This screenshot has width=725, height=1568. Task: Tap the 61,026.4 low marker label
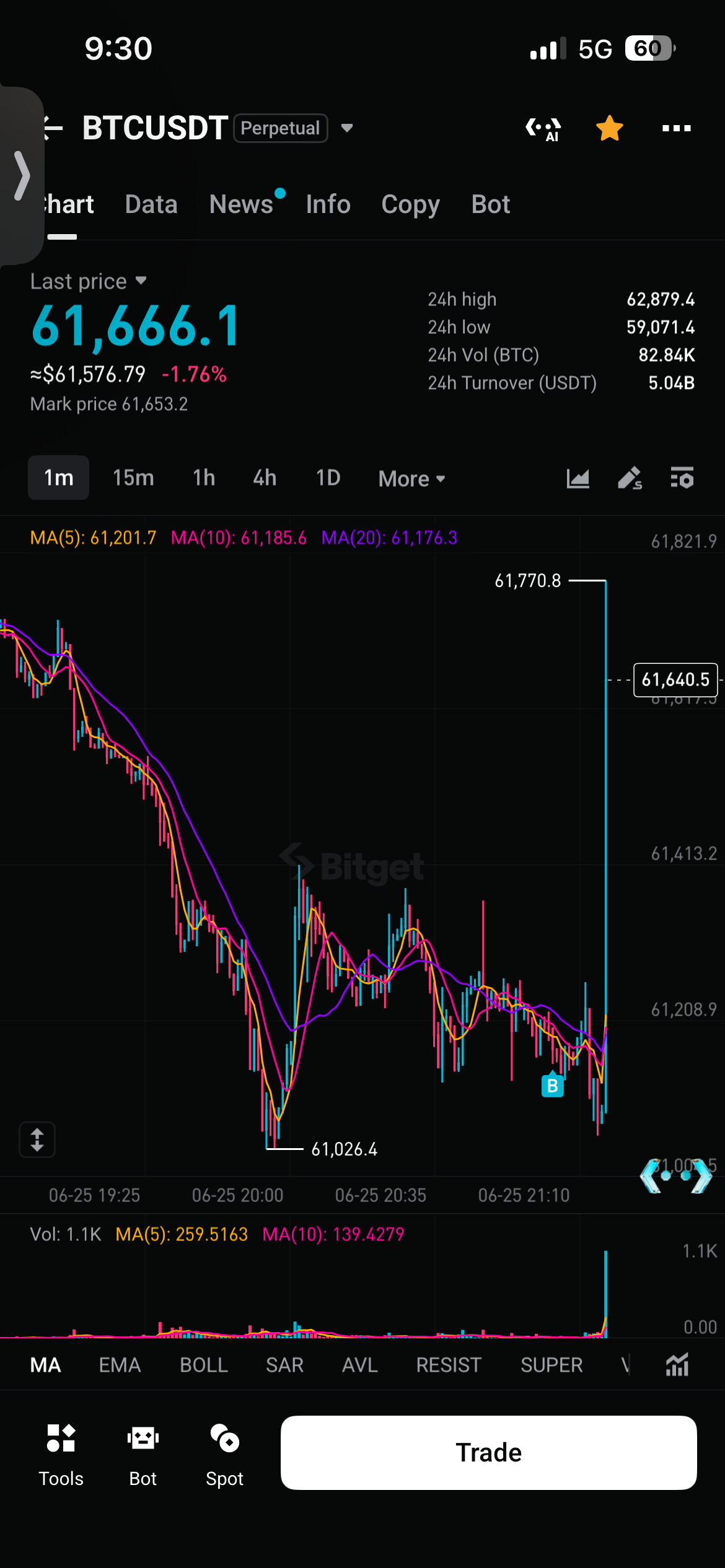pyautogui.click(x=344, y=1149)
